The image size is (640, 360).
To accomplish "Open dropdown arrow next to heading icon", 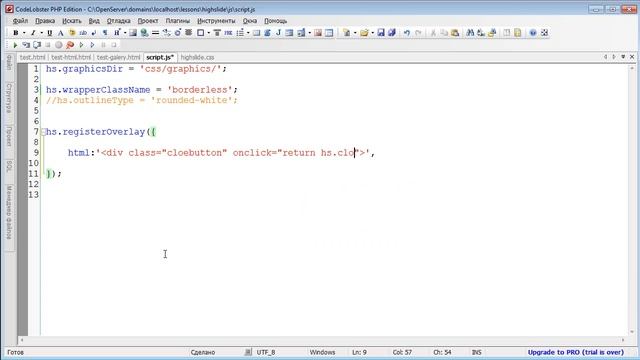I will [124, 33].
